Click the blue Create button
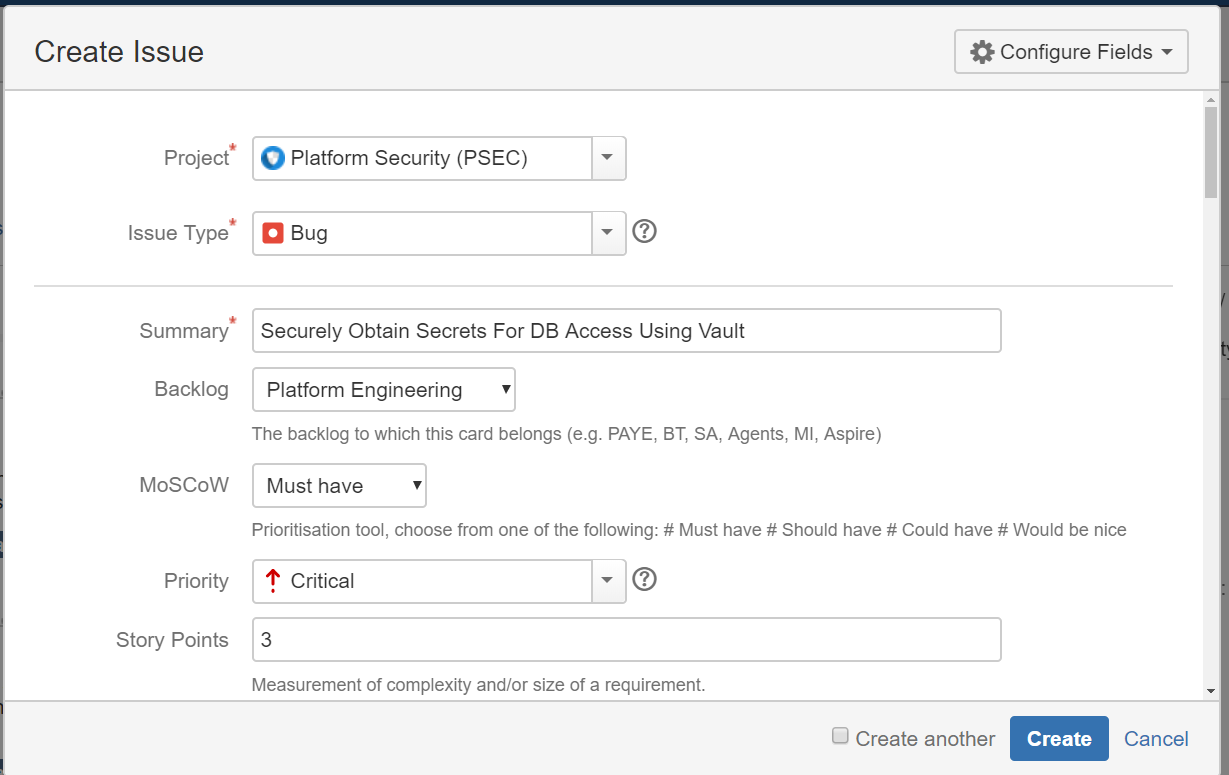 coord(1059,739)
